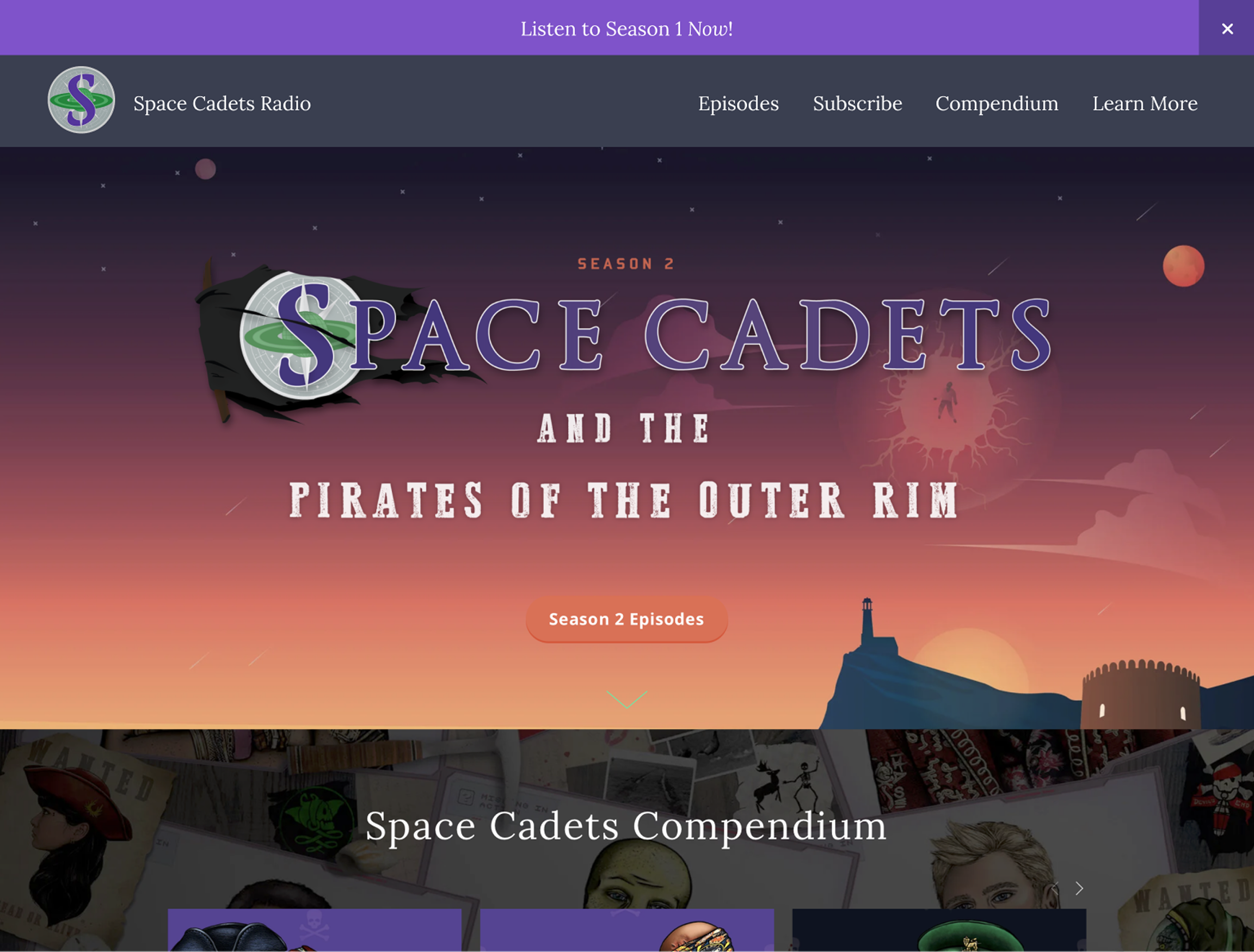Viewport: 1254px width, 952px height.
Task: Click the Space Cadets Compendium heading
Action: pos(626,827)
